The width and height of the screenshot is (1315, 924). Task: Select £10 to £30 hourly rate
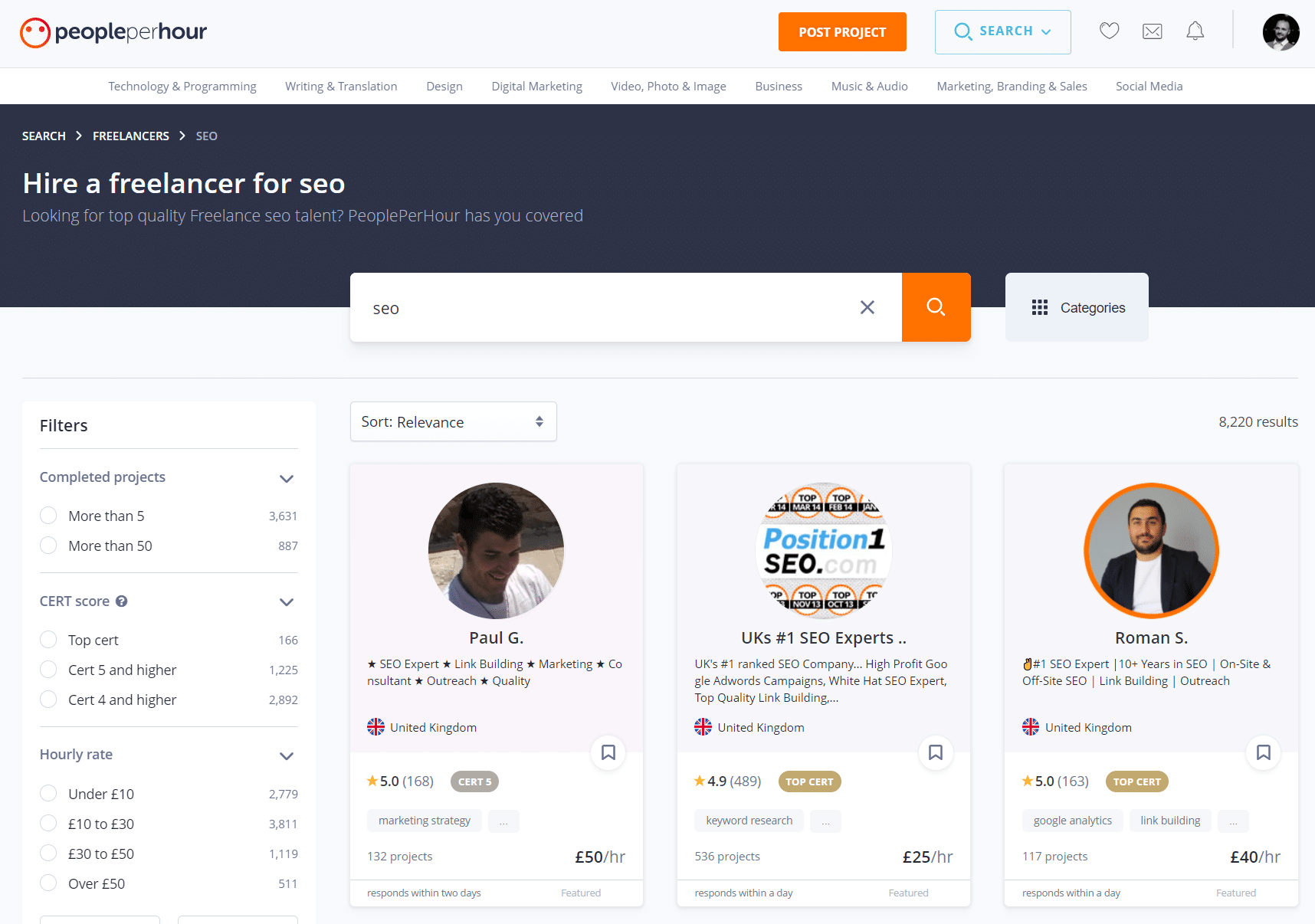pyautogui.click(x=48, y=824)
